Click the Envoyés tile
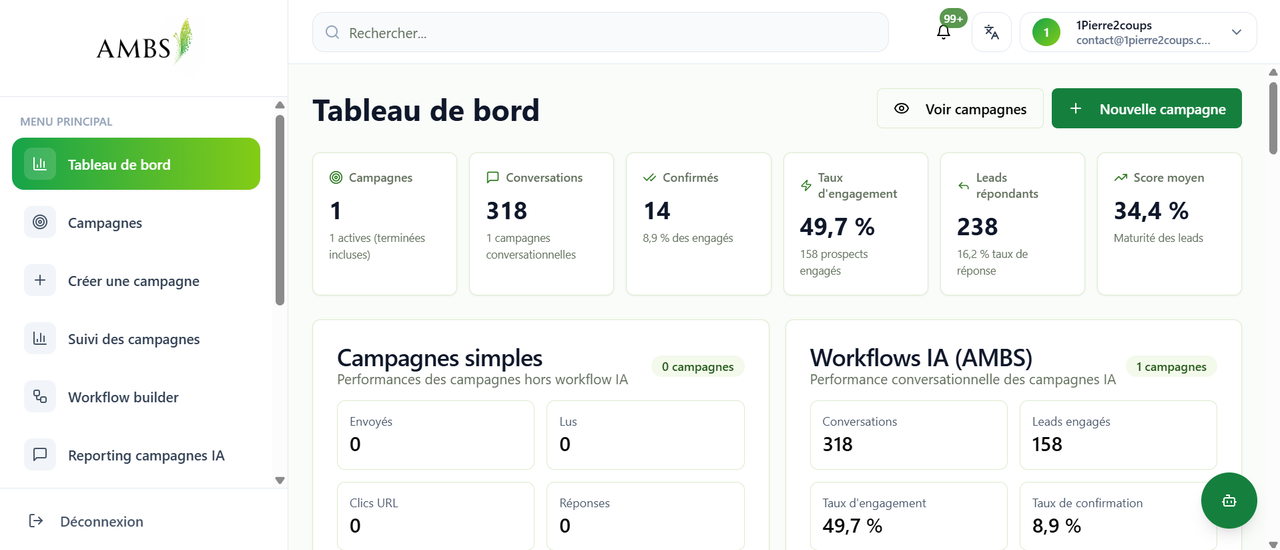This screenshot has height=550, width=1280. [x=435, y=434]
